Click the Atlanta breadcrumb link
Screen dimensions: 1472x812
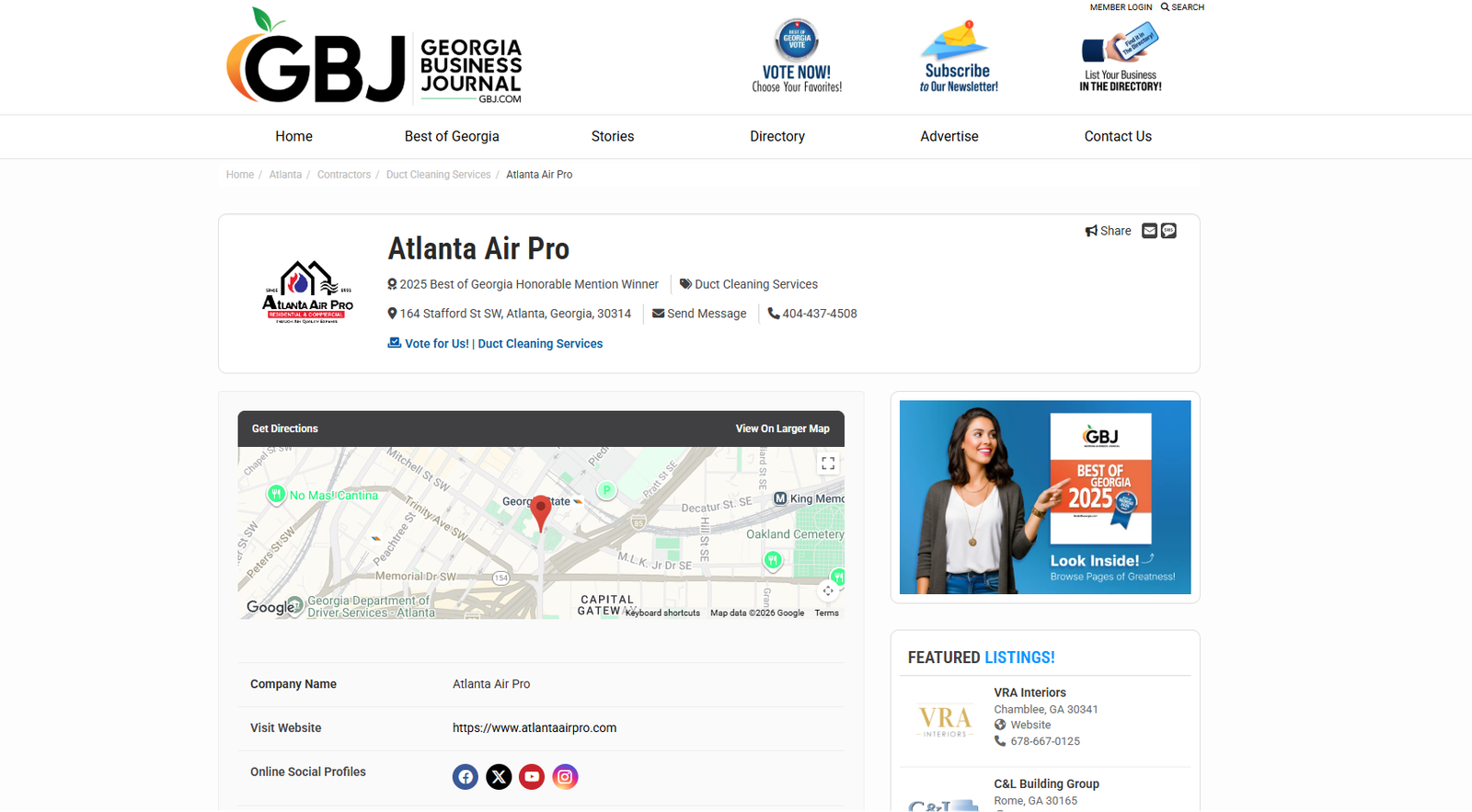click(285, 175)
